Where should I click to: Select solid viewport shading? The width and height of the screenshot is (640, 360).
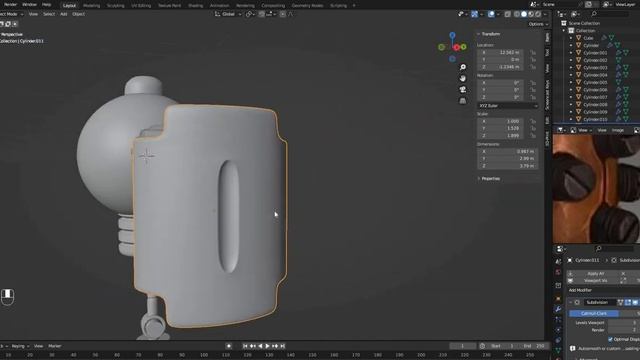click(x=524, y=14)
